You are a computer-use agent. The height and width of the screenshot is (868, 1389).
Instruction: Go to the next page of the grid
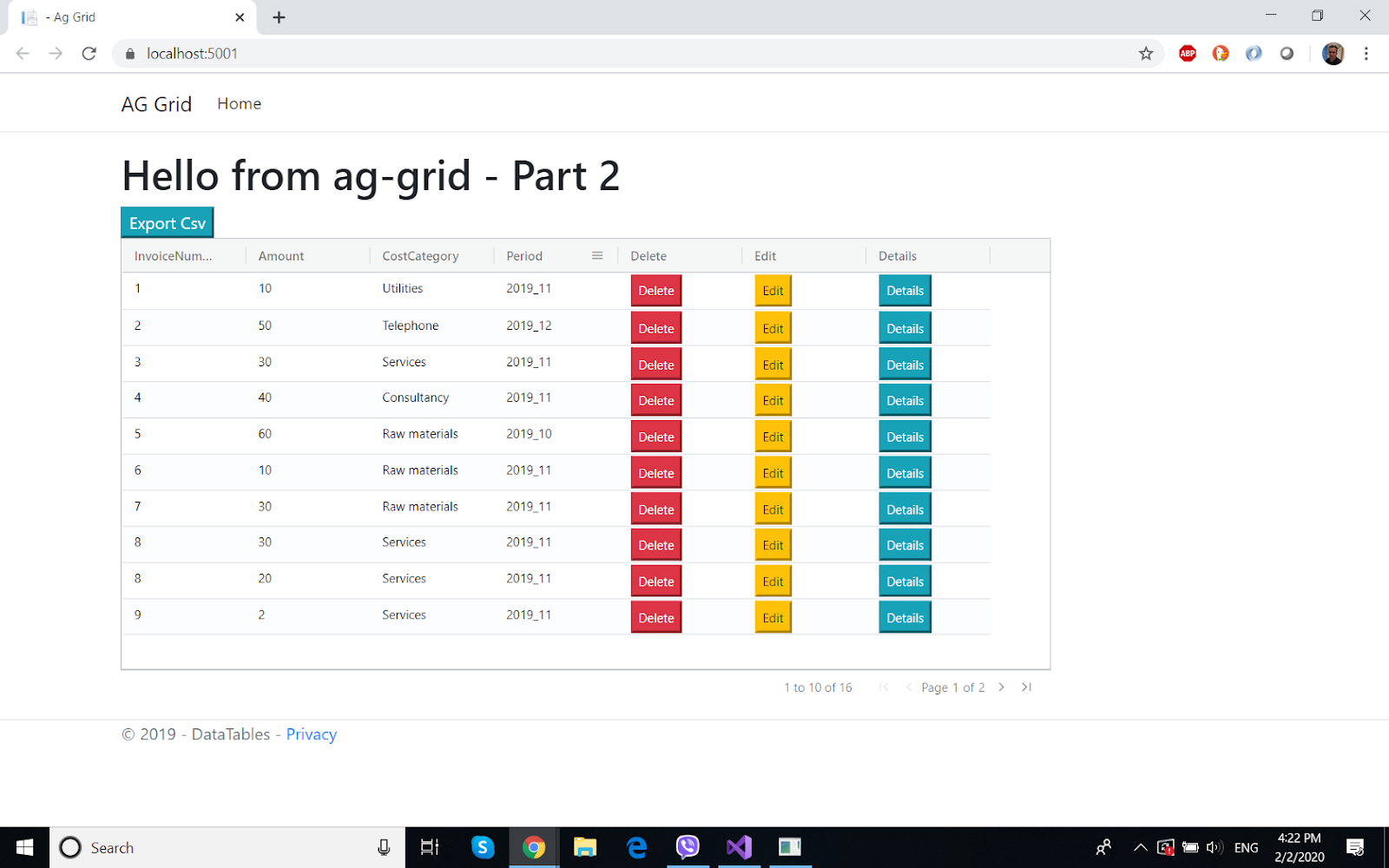pos(1001,687)
